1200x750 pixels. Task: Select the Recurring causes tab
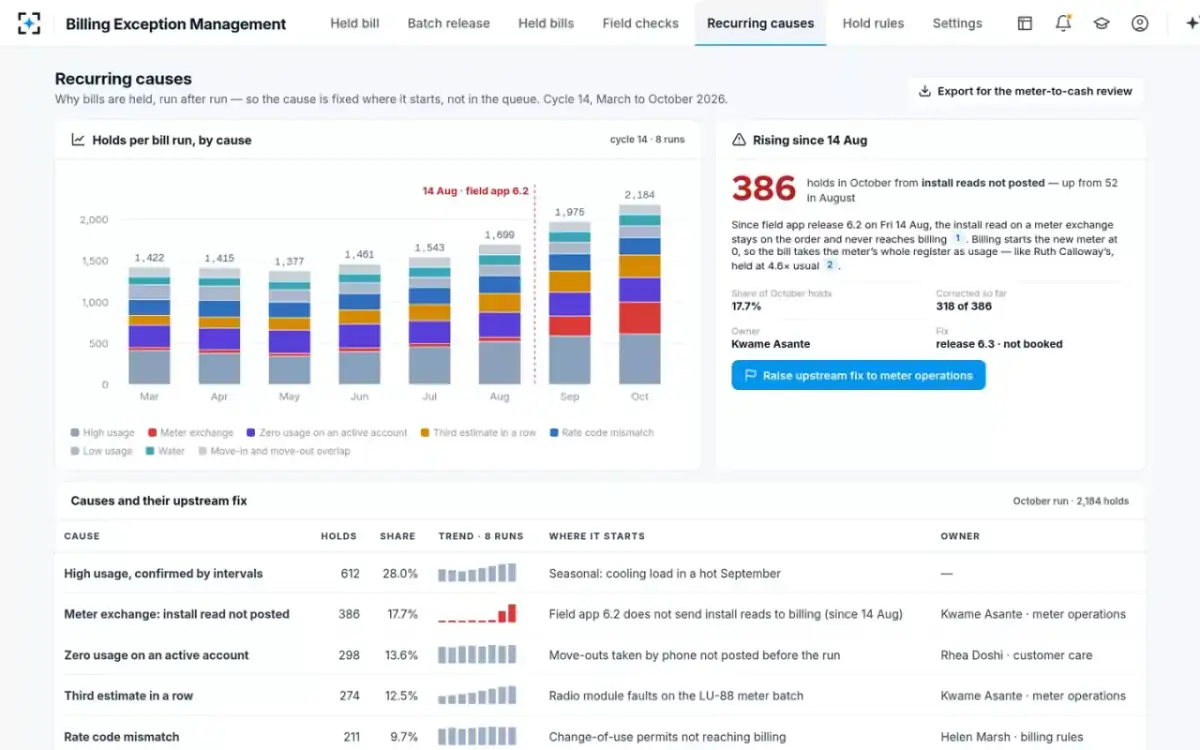(x=760, y=23)
